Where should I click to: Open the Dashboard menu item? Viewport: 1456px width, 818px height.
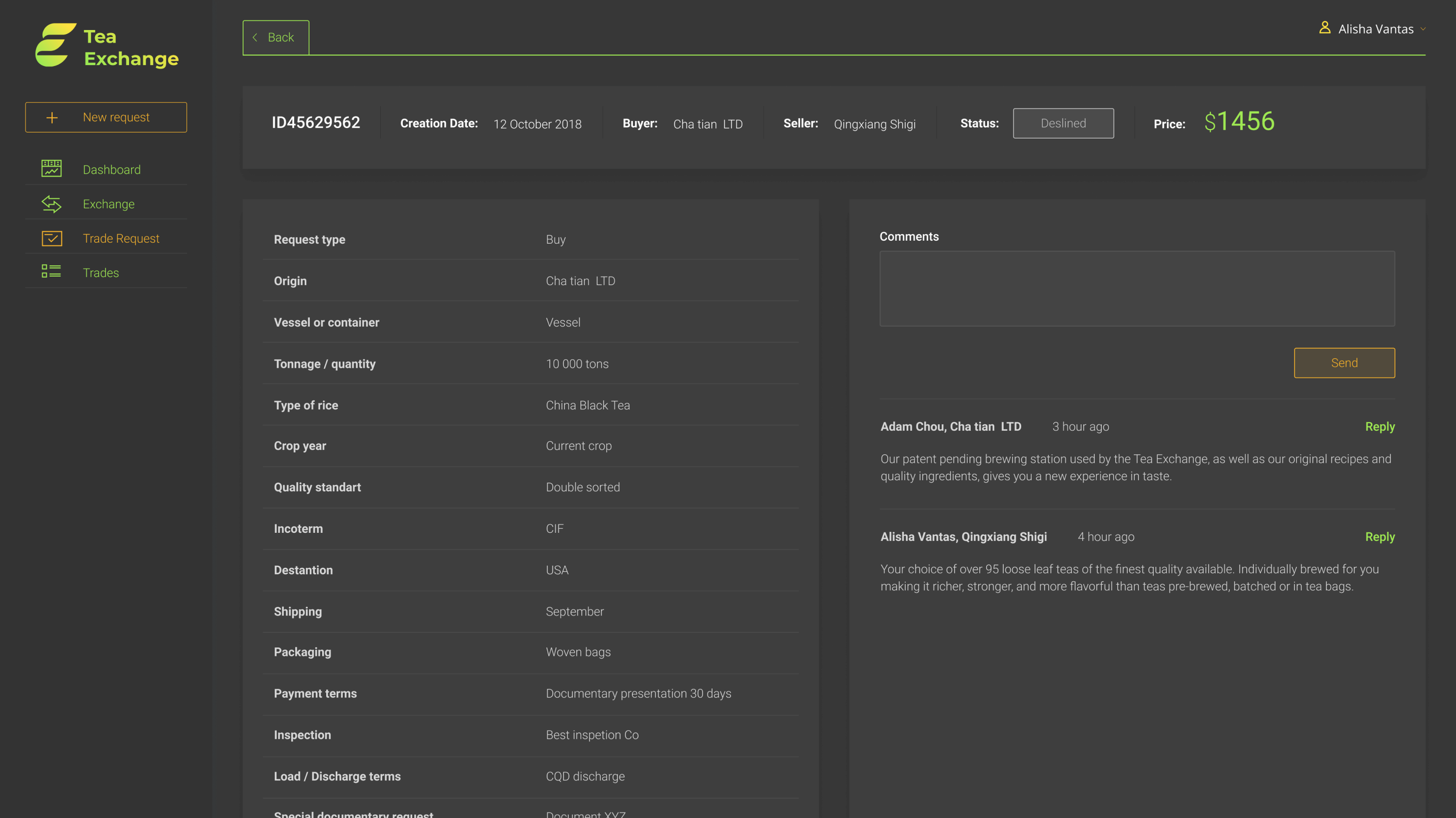(x=112, y=170)
